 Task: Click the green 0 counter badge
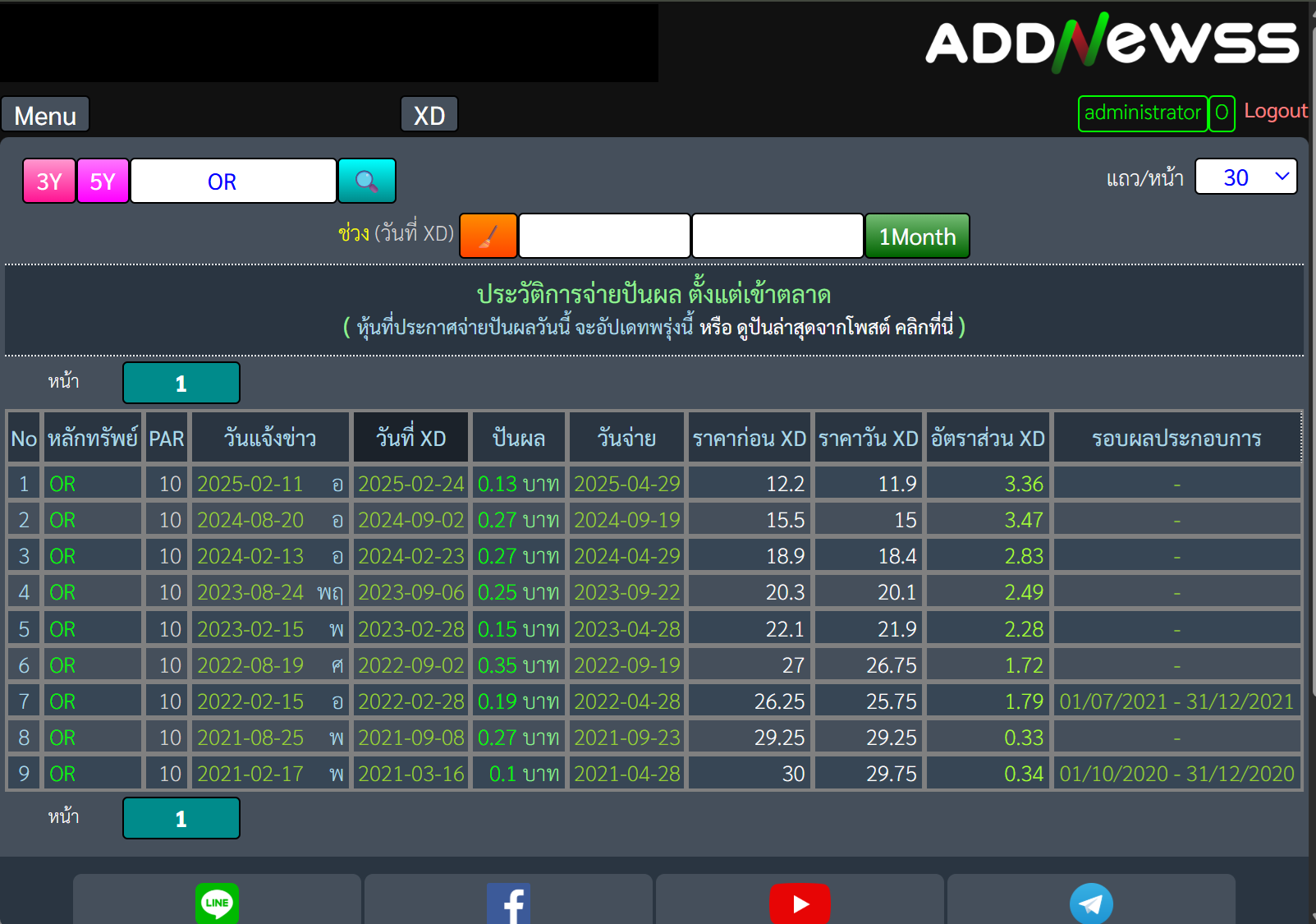[1222, 113]
